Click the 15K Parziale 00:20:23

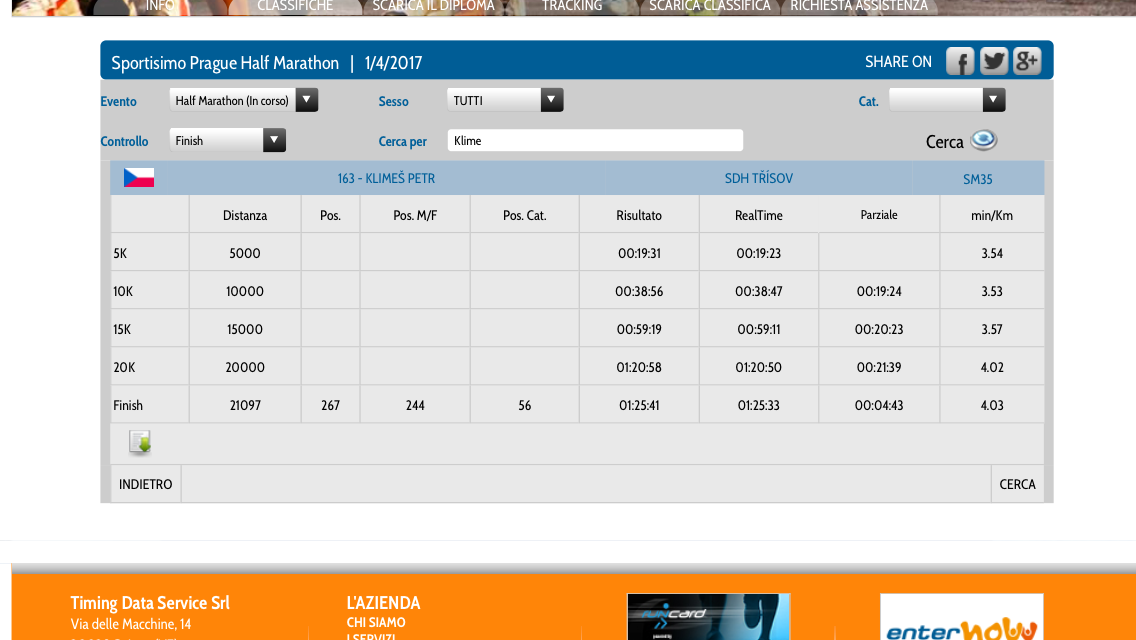tap(879, 329)
